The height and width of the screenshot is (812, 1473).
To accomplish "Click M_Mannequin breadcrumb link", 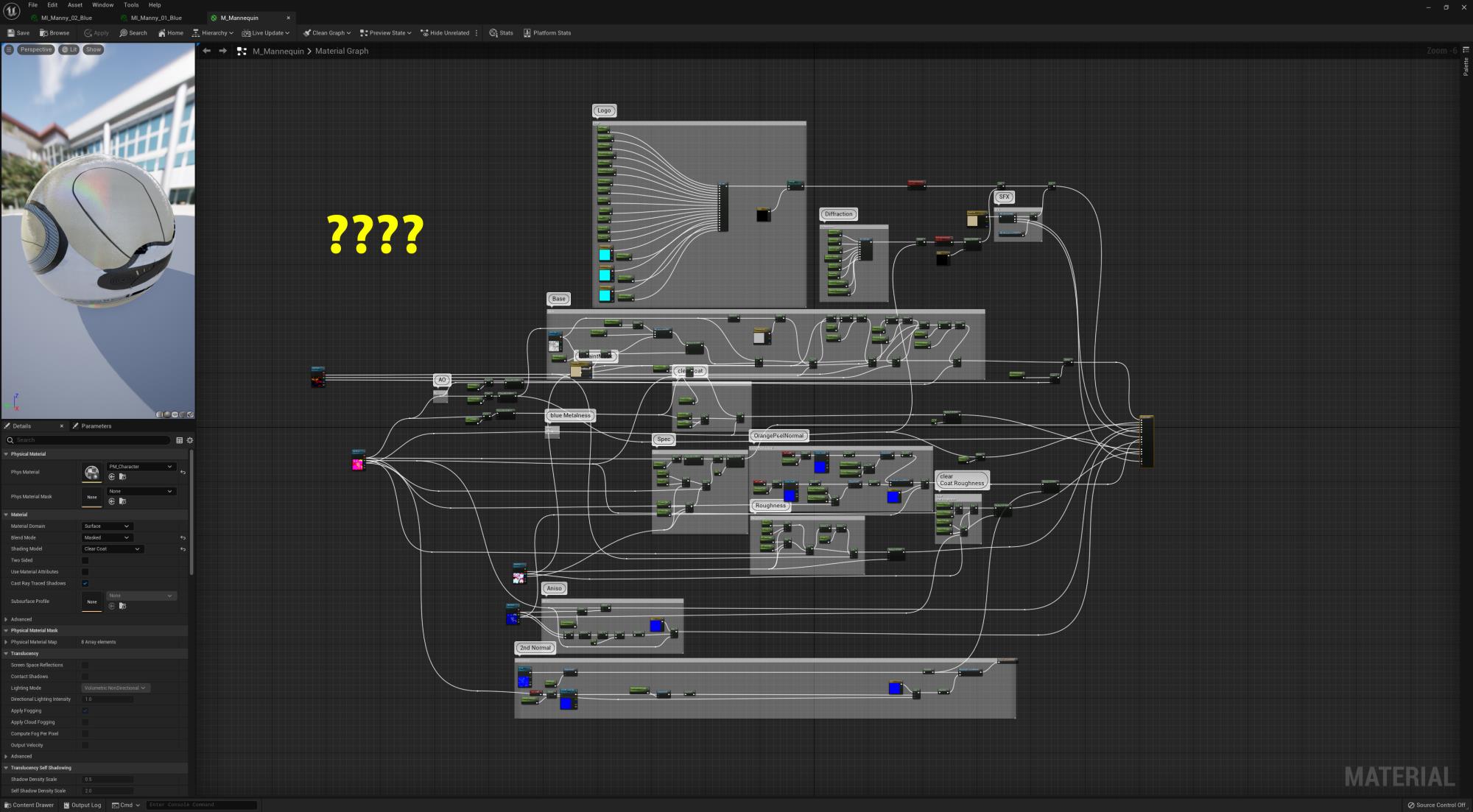I will click(x=278, y=51).
